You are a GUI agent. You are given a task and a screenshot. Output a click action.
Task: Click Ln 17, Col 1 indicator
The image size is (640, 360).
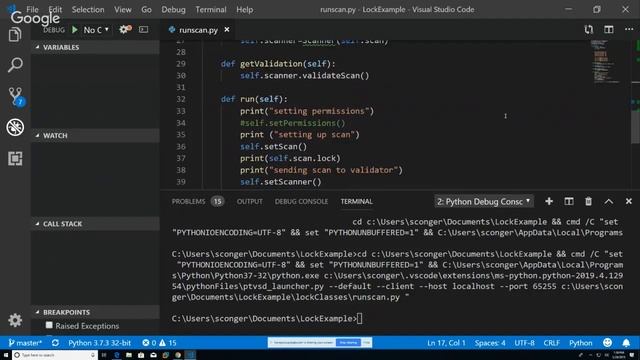pos(446,343)
